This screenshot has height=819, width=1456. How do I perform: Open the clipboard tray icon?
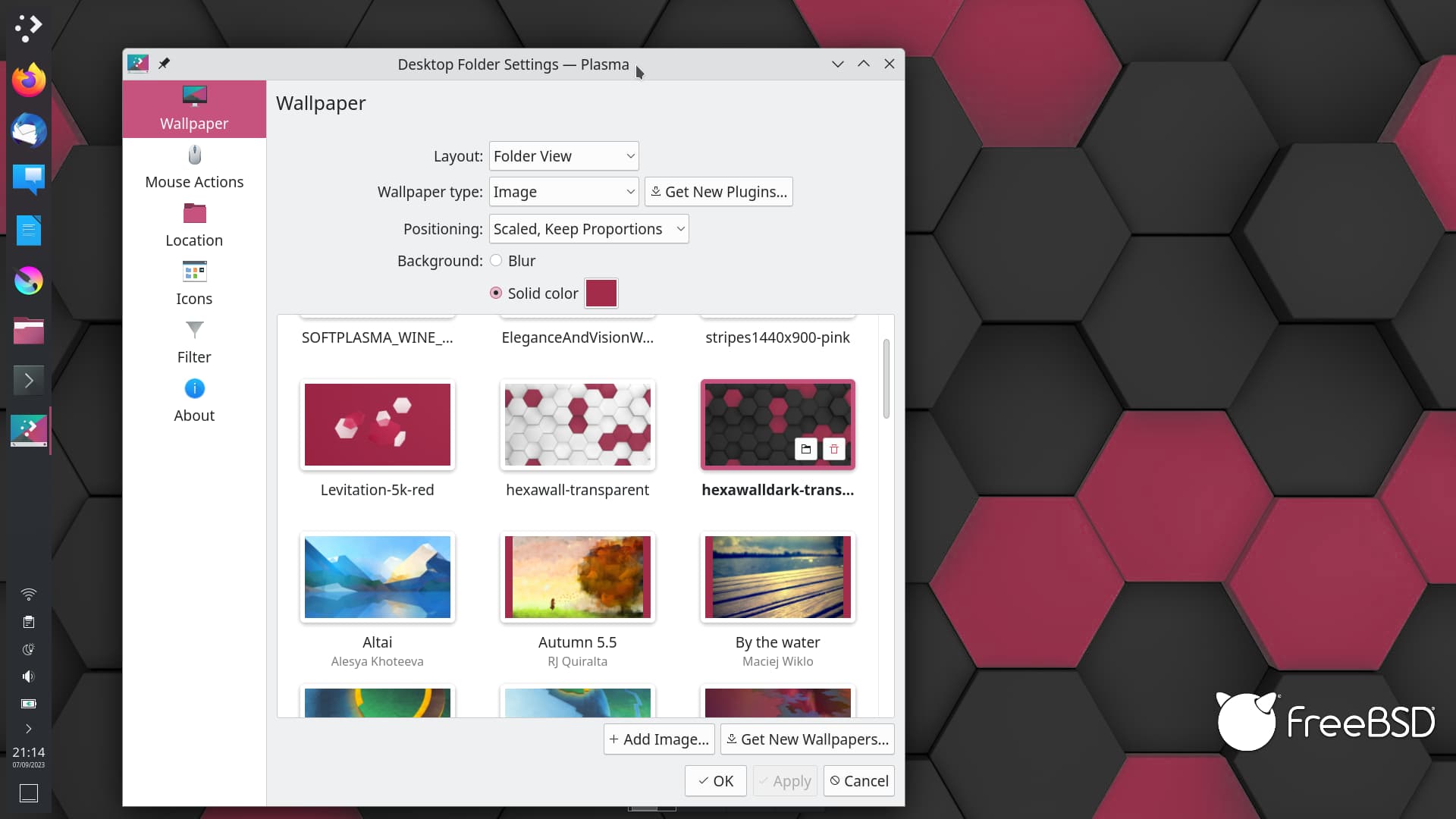(x=29, y=622)
